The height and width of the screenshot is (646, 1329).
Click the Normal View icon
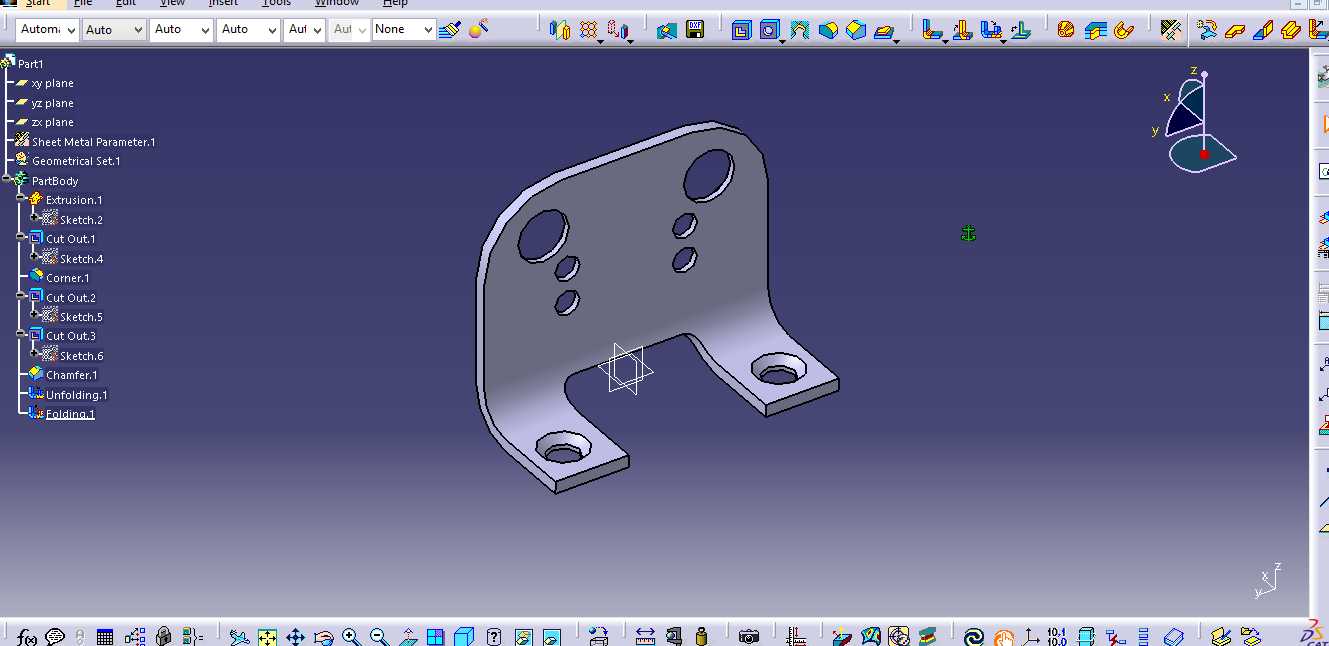(x=408, y=636)
